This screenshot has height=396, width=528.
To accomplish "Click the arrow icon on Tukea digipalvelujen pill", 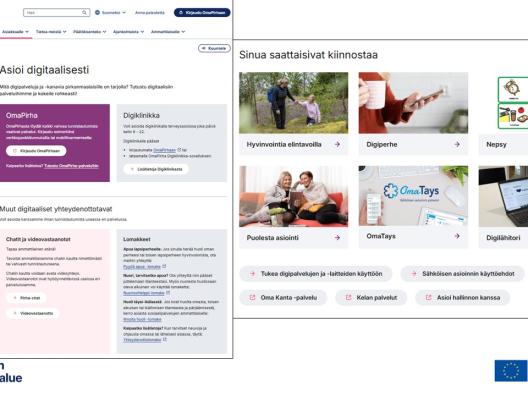I will (x=252, y=274).
